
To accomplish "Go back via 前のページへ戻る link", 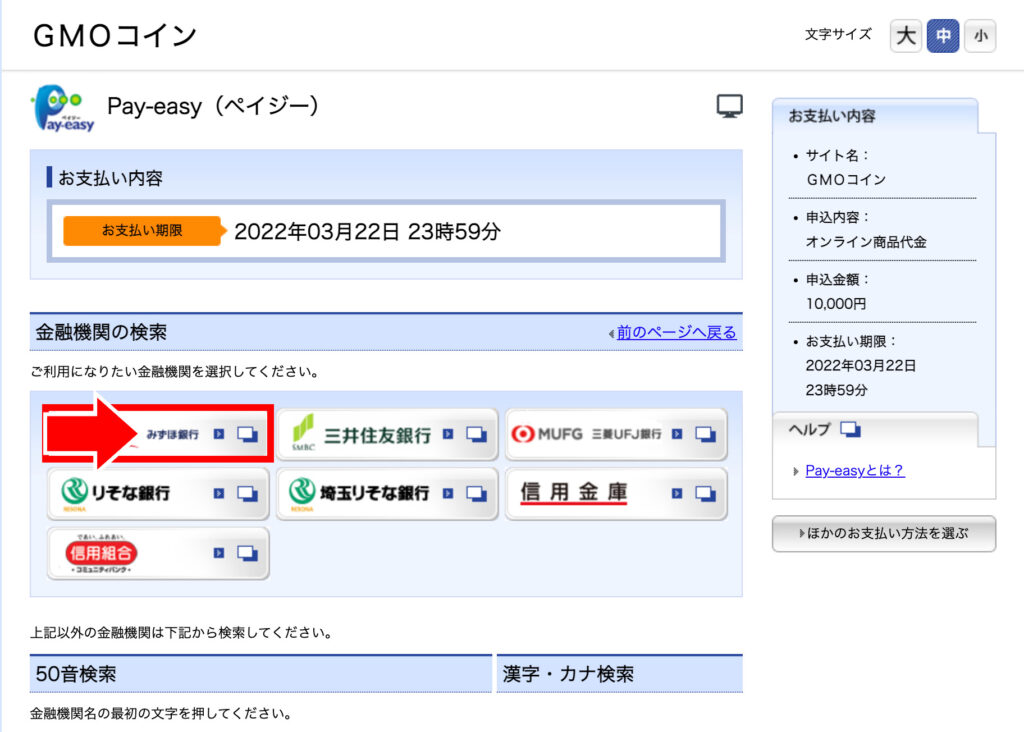I will tap(677, 332).
